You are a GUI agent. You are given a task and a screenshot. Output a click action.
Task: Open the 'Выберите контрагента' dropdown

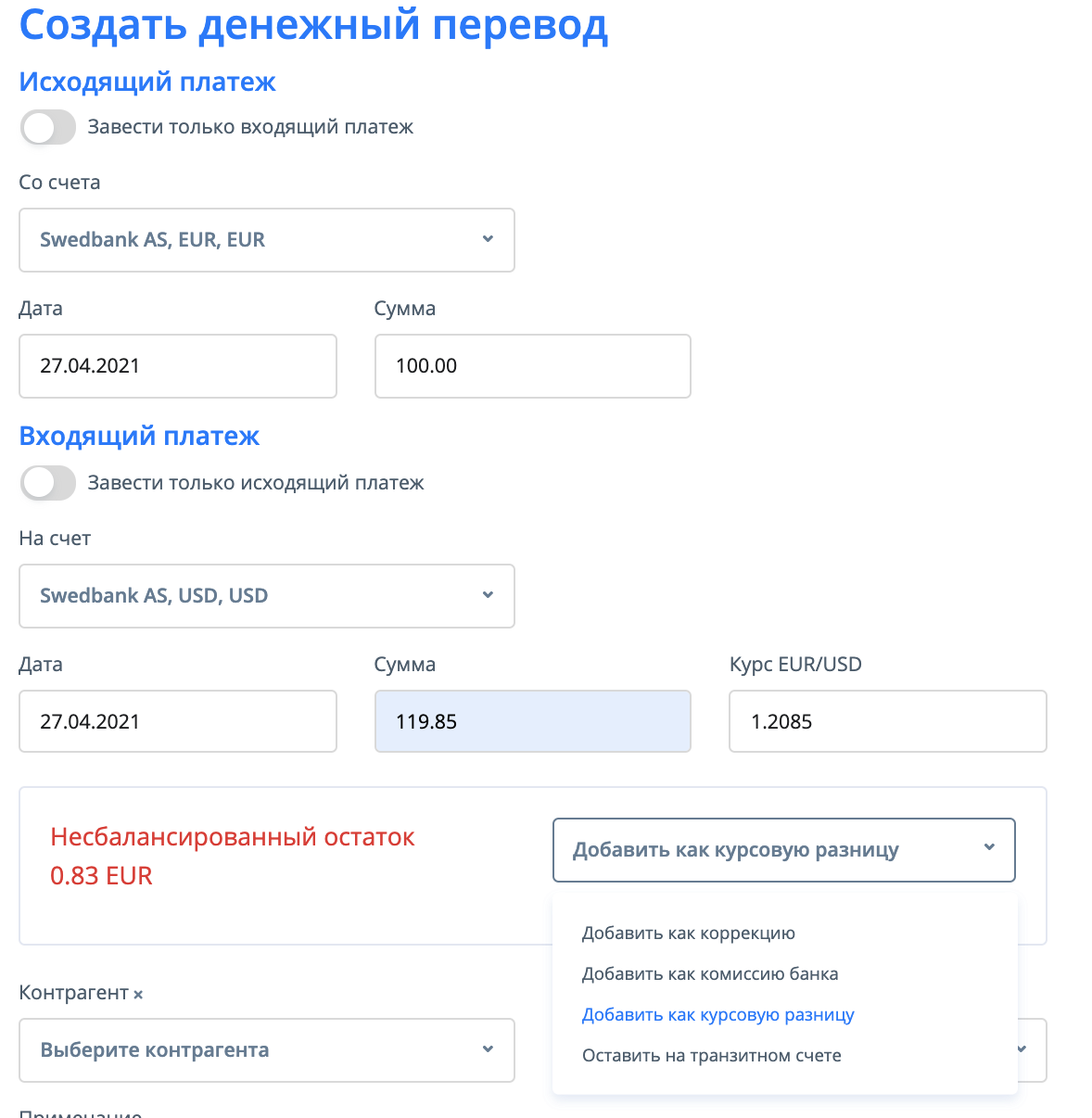(x=266, y=1050)
